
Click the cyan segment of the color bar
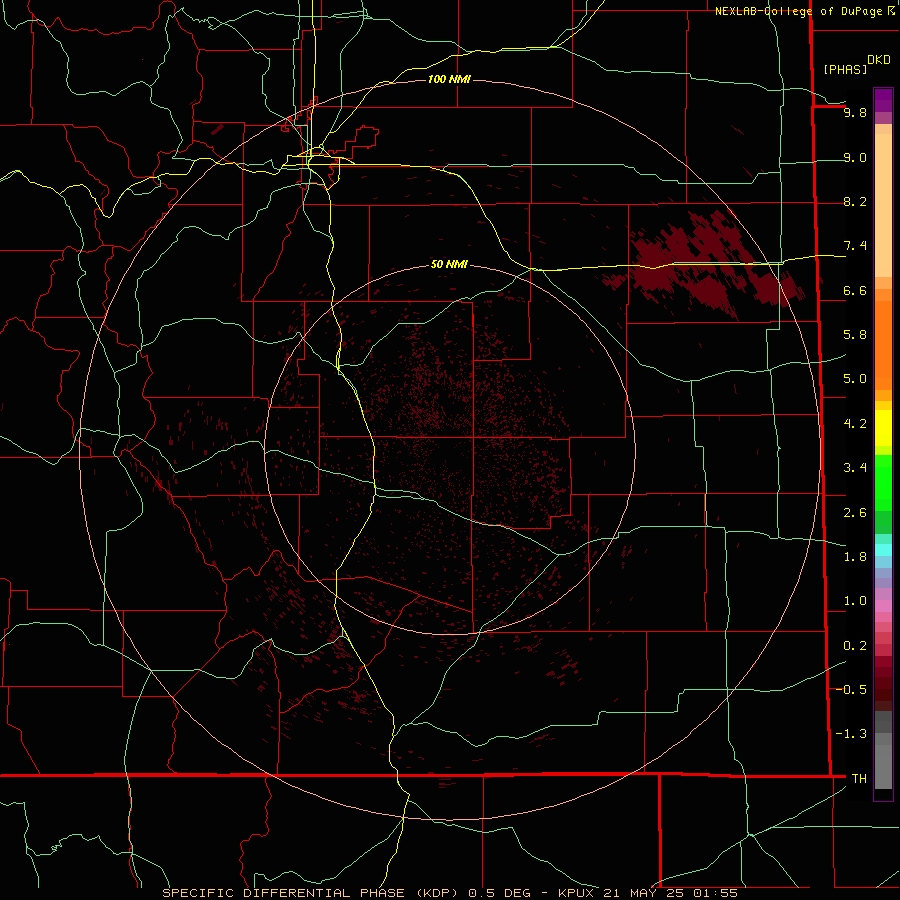pos(883,550)
